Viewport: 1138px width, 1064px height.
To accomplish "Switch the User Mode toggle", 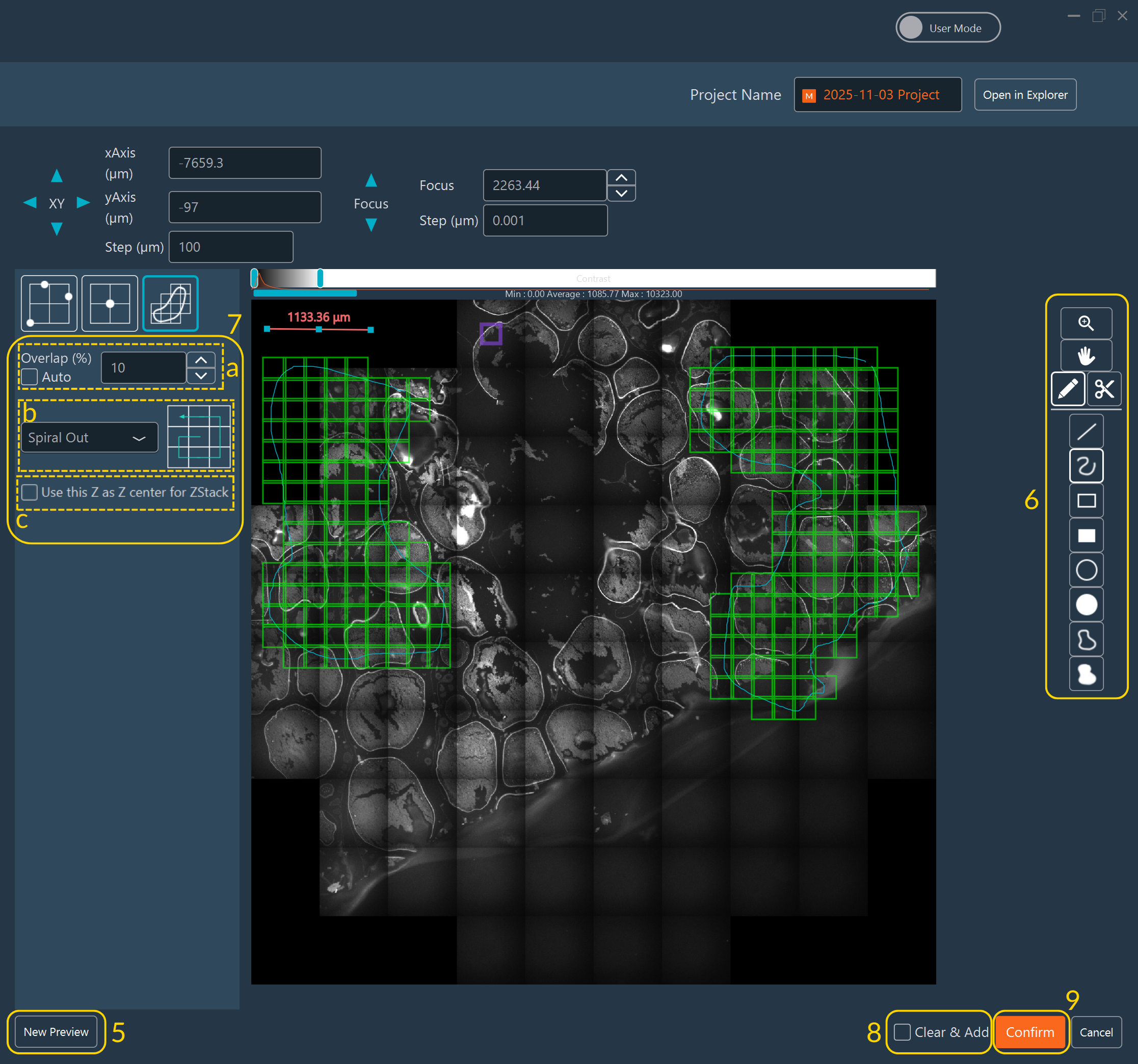I will click(x=947, y=28).
